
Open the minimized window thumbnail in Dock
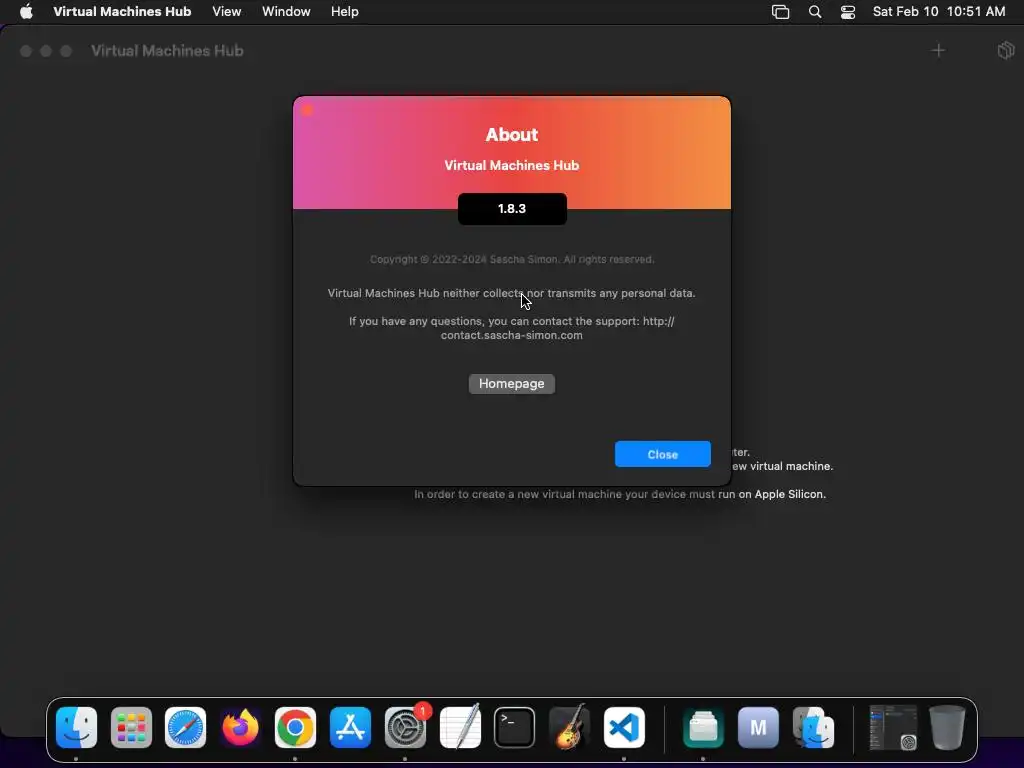coord(893,728)
